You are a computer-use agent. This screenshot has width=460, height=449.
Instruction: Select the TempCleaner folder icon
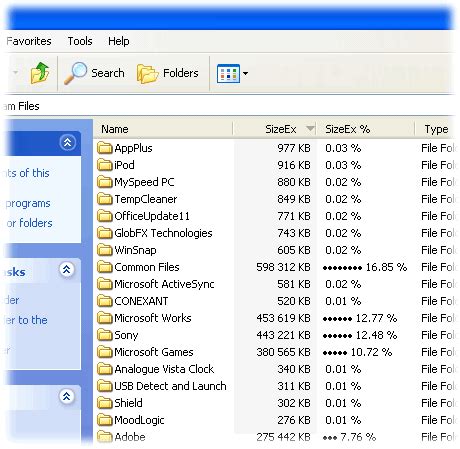point(105,199)
